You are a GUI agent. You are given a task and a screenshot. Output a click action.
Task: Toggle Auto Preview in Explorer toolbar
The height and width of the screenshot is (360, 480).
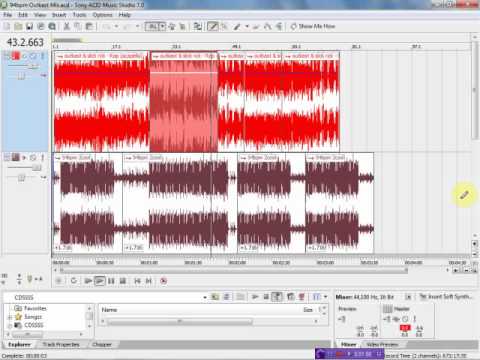277,297
